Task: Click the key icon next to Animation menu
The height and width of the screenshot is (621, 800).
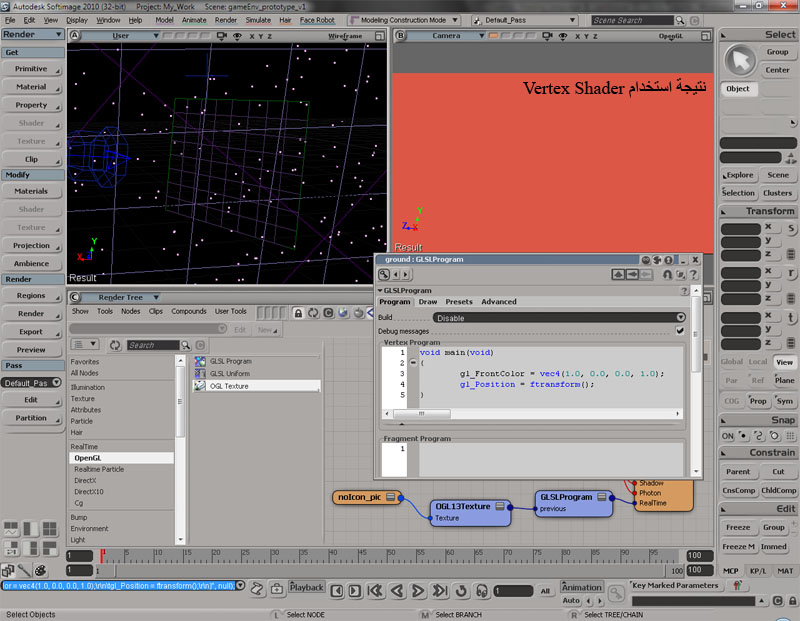Action: tap(616, 593)
